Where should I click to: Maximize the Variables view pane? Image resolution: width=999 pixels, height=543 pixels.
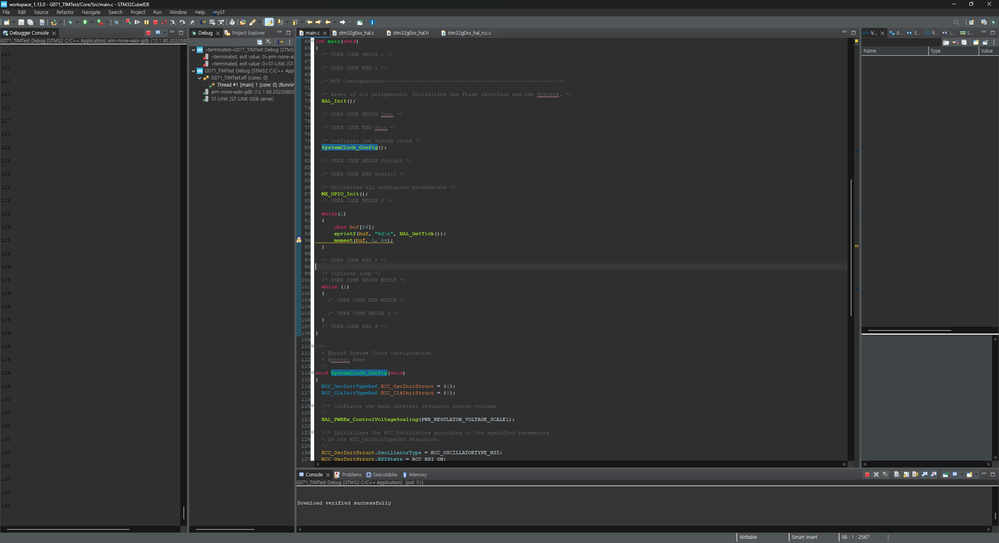pos(993,33)
